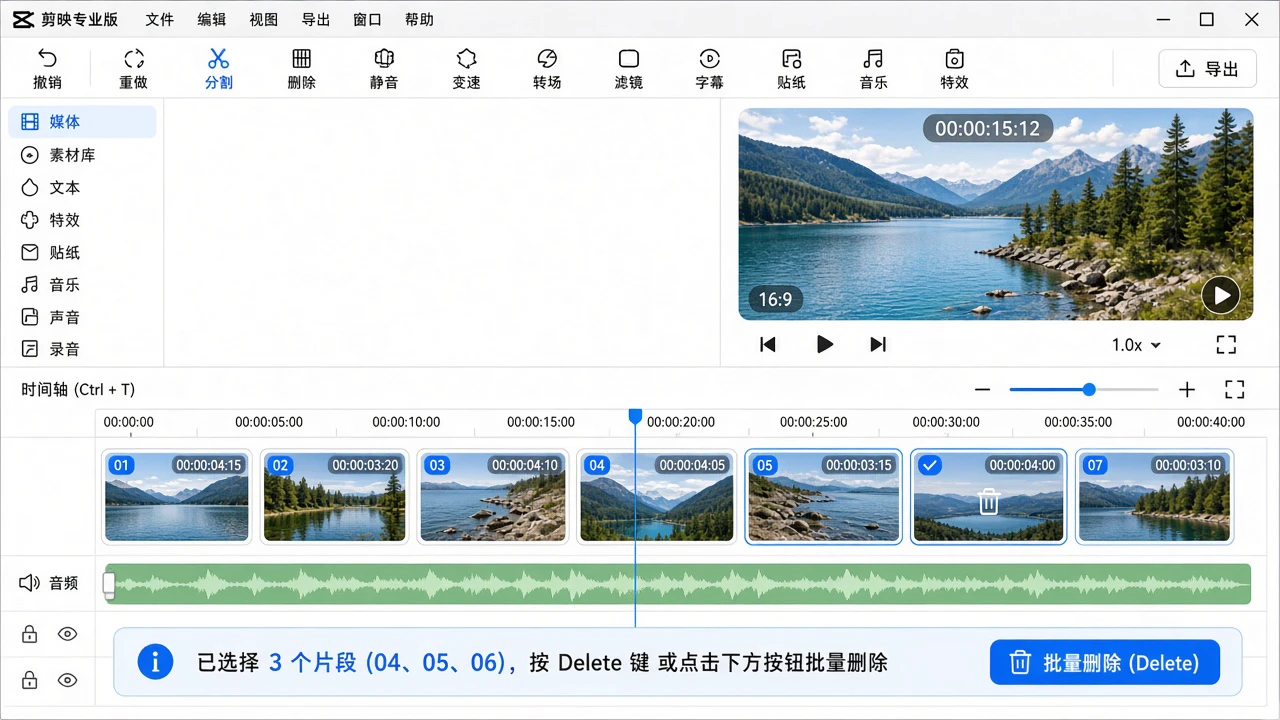Screen dimensions: 1280x720
Task: Jump to the next frame in the preview controls
Action: tap(878, 345)
